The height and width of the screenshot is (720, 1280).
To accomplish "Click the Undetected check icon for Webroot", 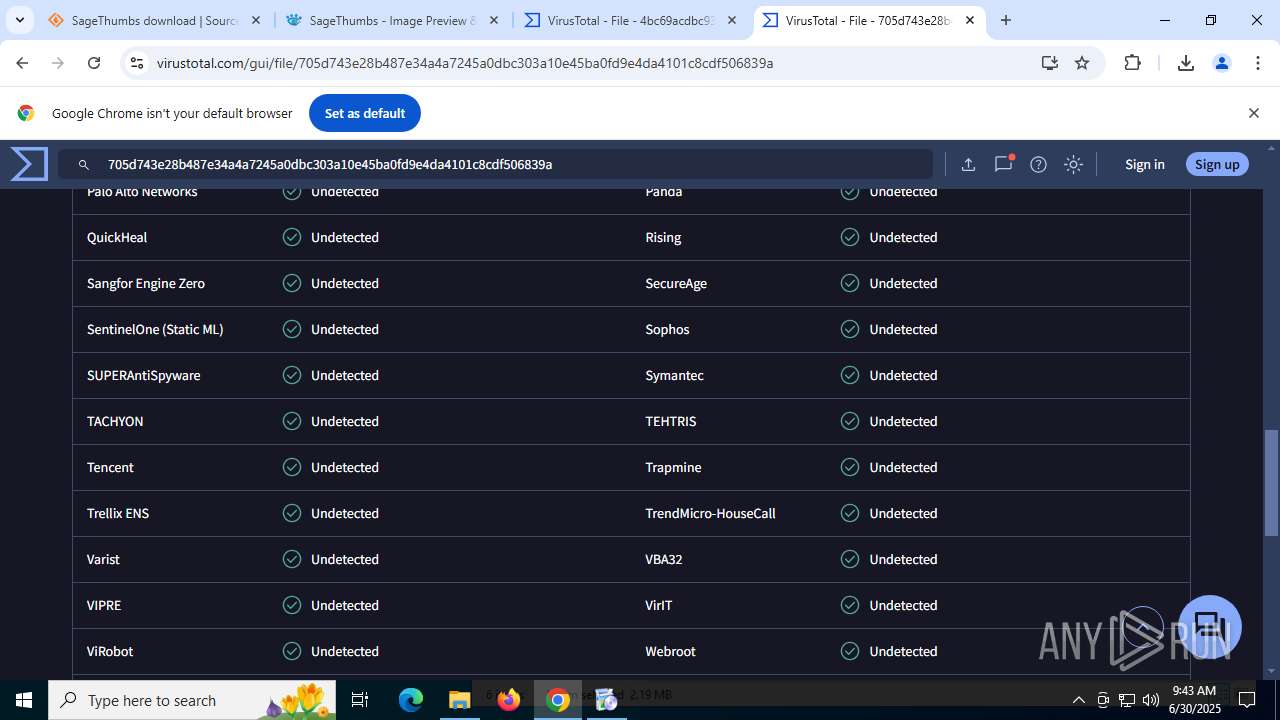I will (x=850, y=651).
